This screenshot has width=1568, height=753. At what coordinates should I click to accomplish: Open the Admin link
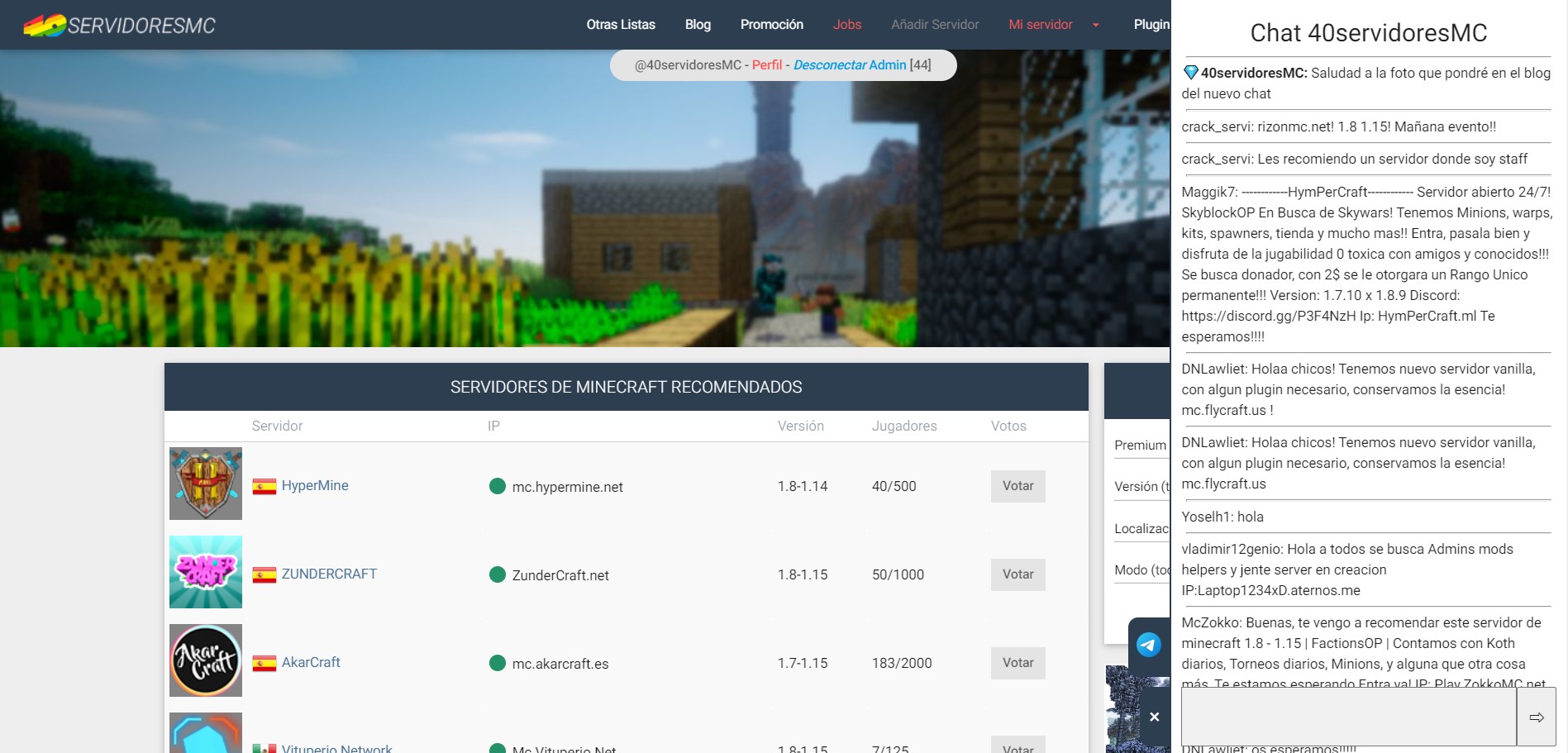[x=888, y=64]
